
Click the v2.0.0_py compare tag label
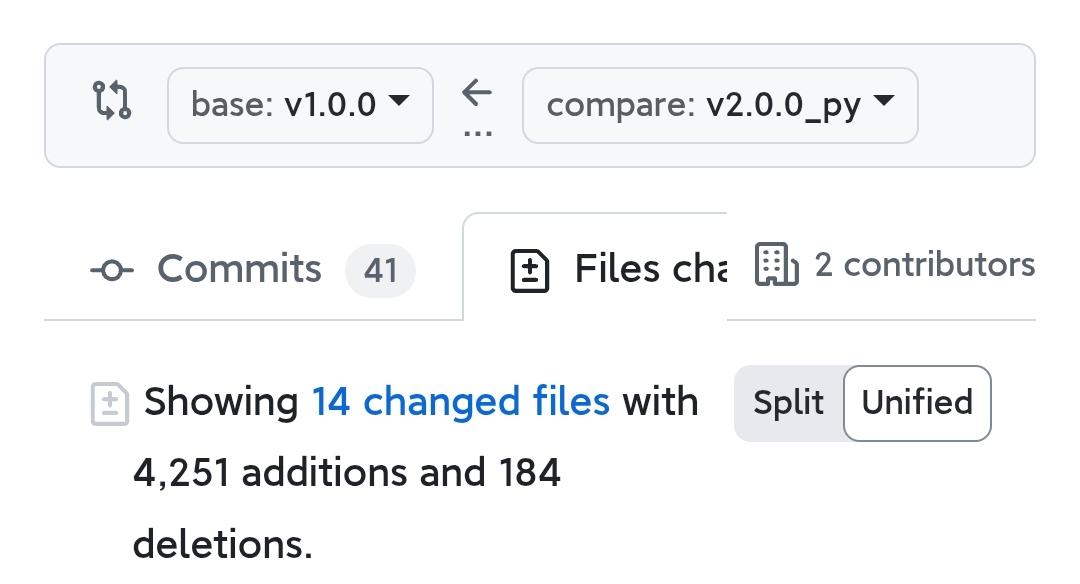pos(783,107)
